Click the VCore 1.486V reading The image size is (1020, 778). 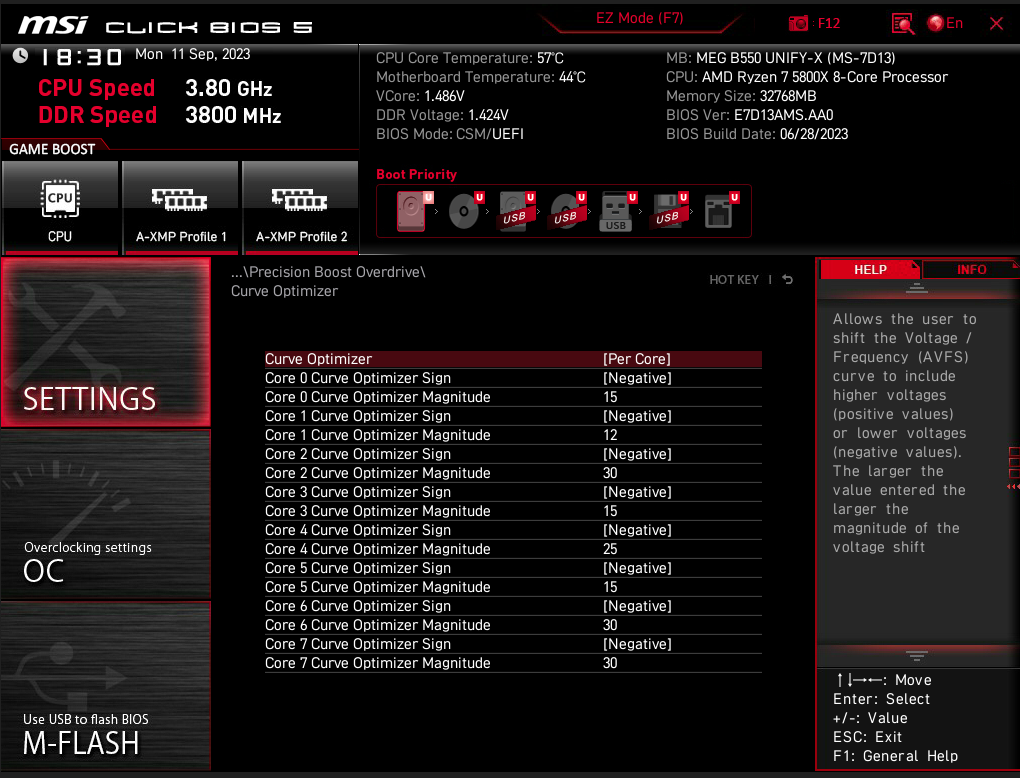point(420,96)
